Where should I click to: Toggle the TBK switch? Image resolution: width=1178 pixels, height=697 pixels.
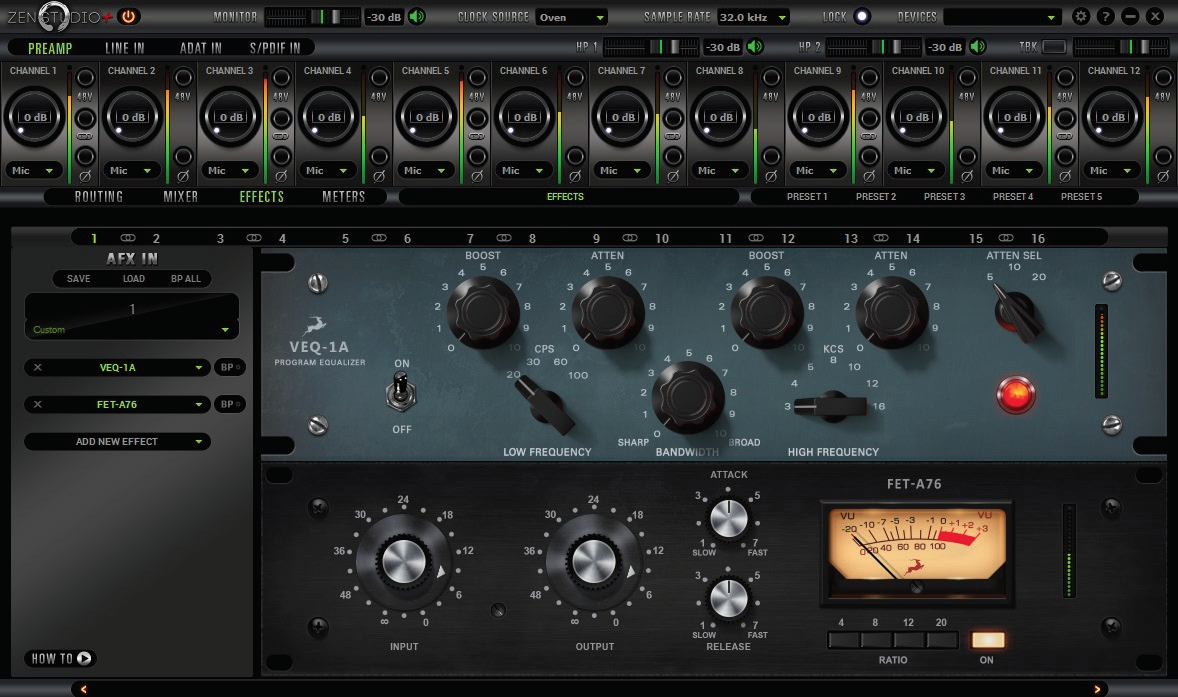[x=1054, y=47]
